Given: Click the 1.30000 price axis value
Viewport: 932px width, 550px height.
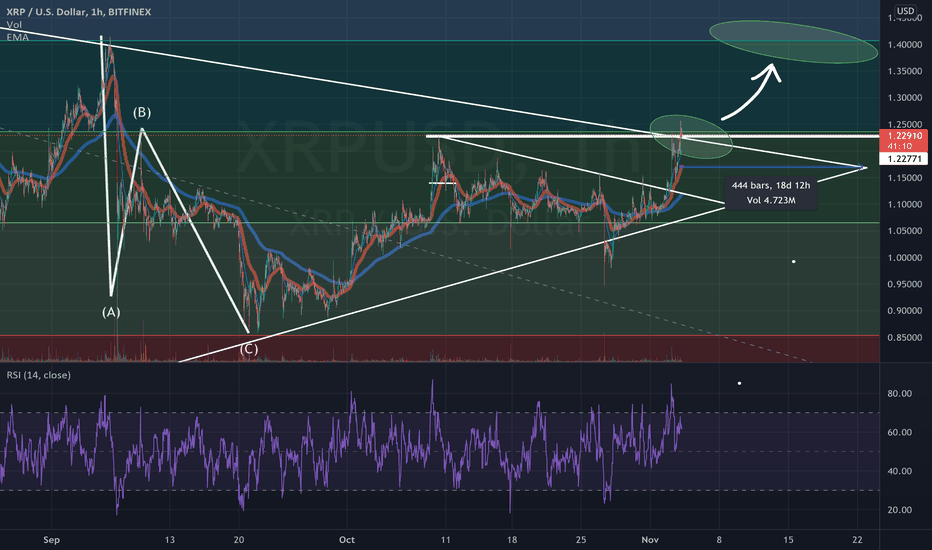Looking at the screenshot, I should point(905,98).
